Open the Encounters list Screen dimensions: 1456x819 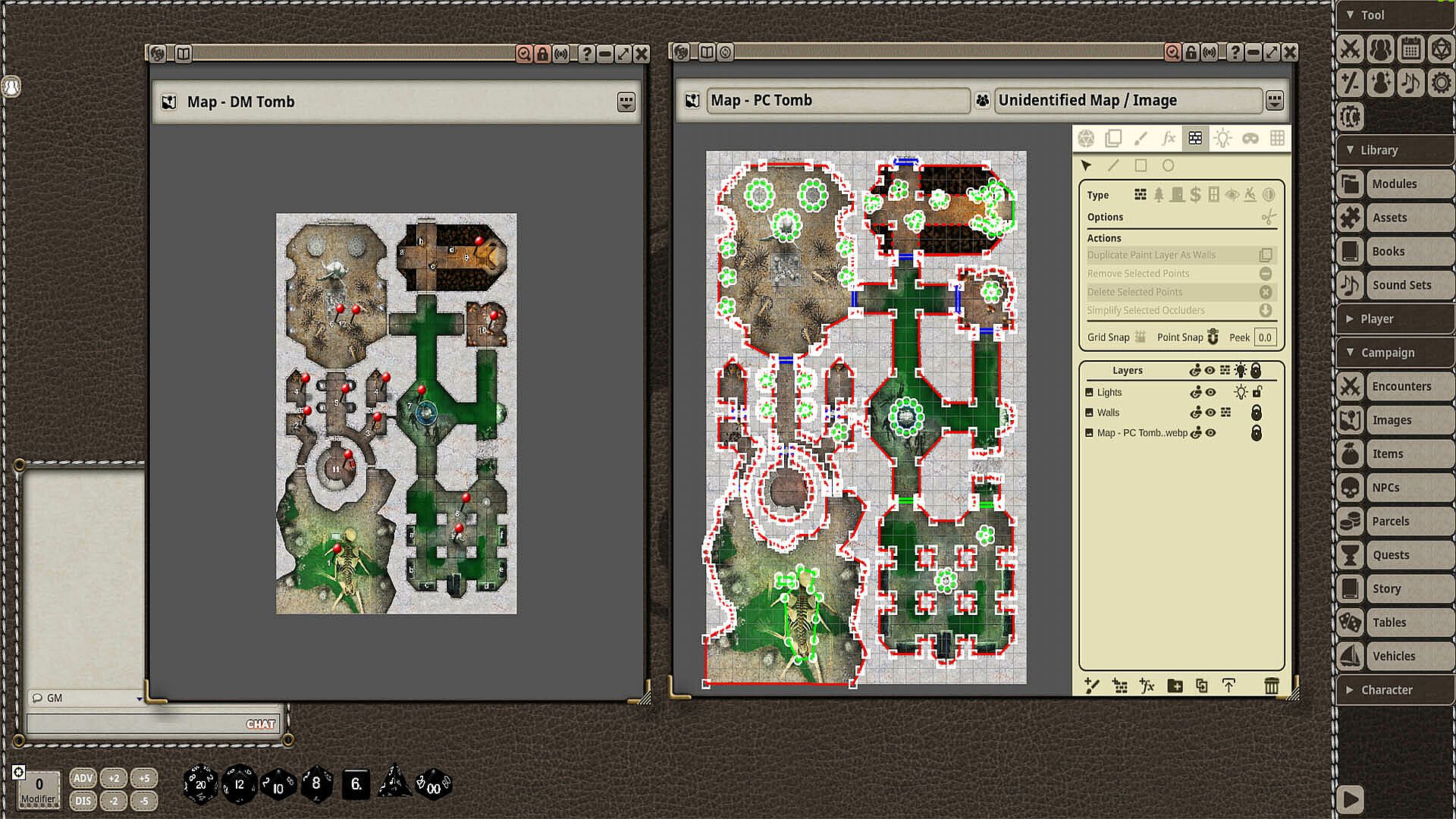click(1401, 386)
